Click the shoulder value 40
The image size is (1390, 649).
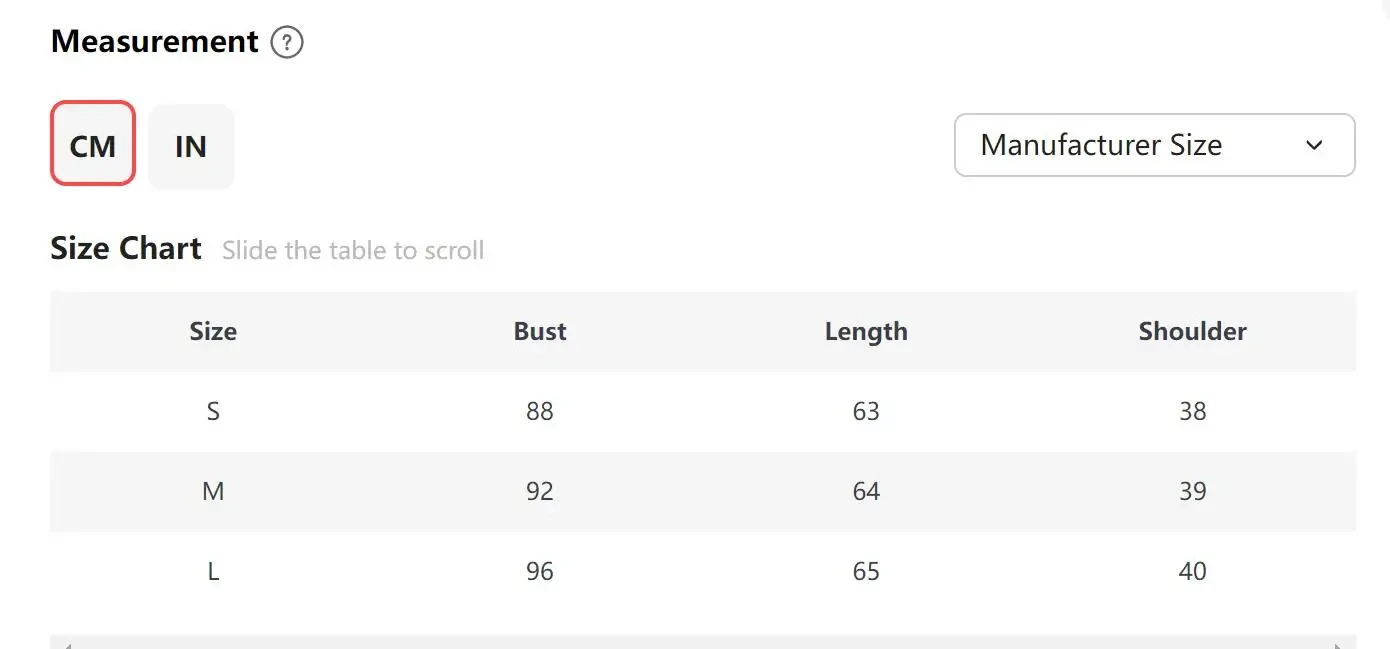(1193, 571)
